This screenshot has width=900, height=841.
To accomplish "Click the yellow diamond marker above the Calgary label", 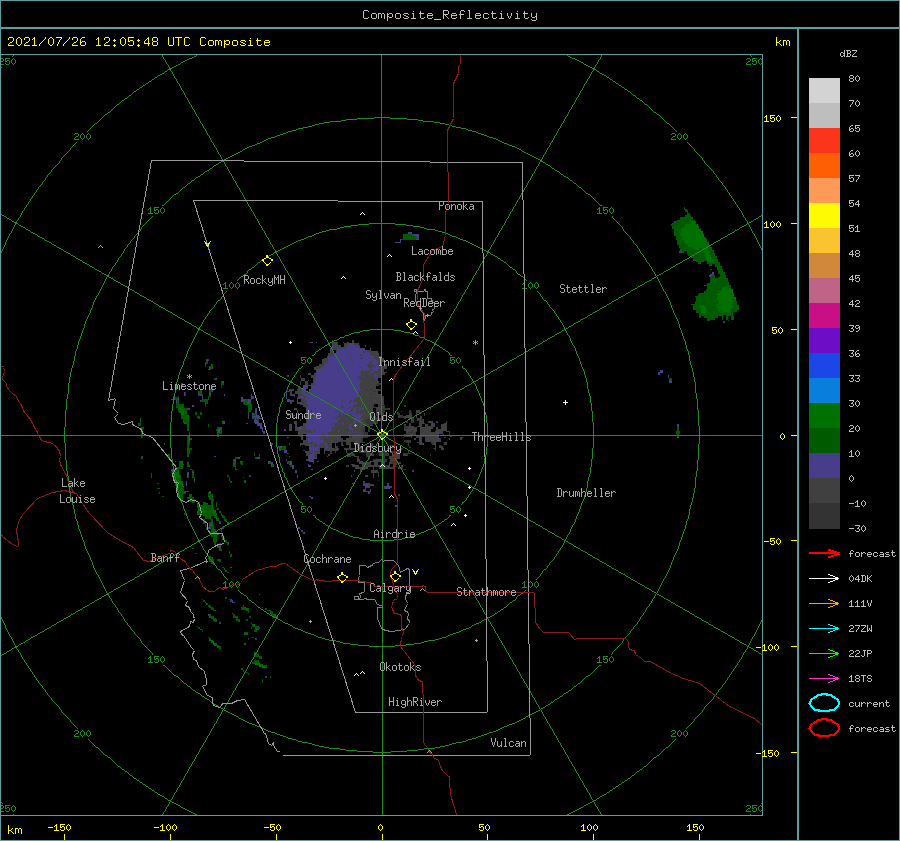I will click(x=395, y=576).
